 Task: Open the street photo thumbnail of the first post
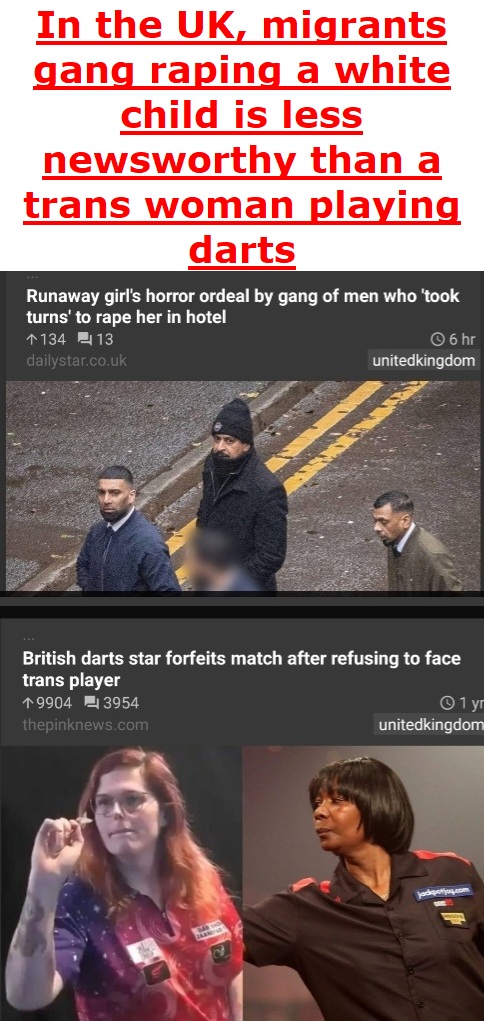pyautogui.click(x=243, y=486)
